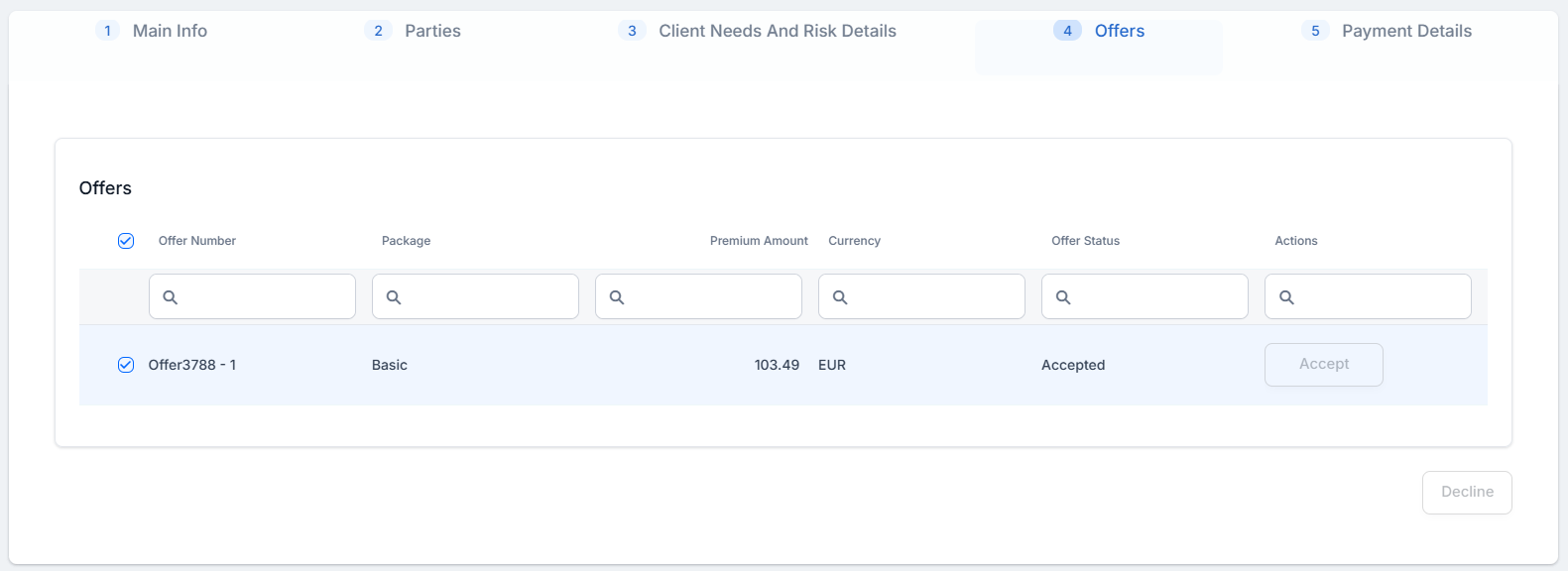
Task: Sort by the Premium Amount column header
Action: pos(759,241)
